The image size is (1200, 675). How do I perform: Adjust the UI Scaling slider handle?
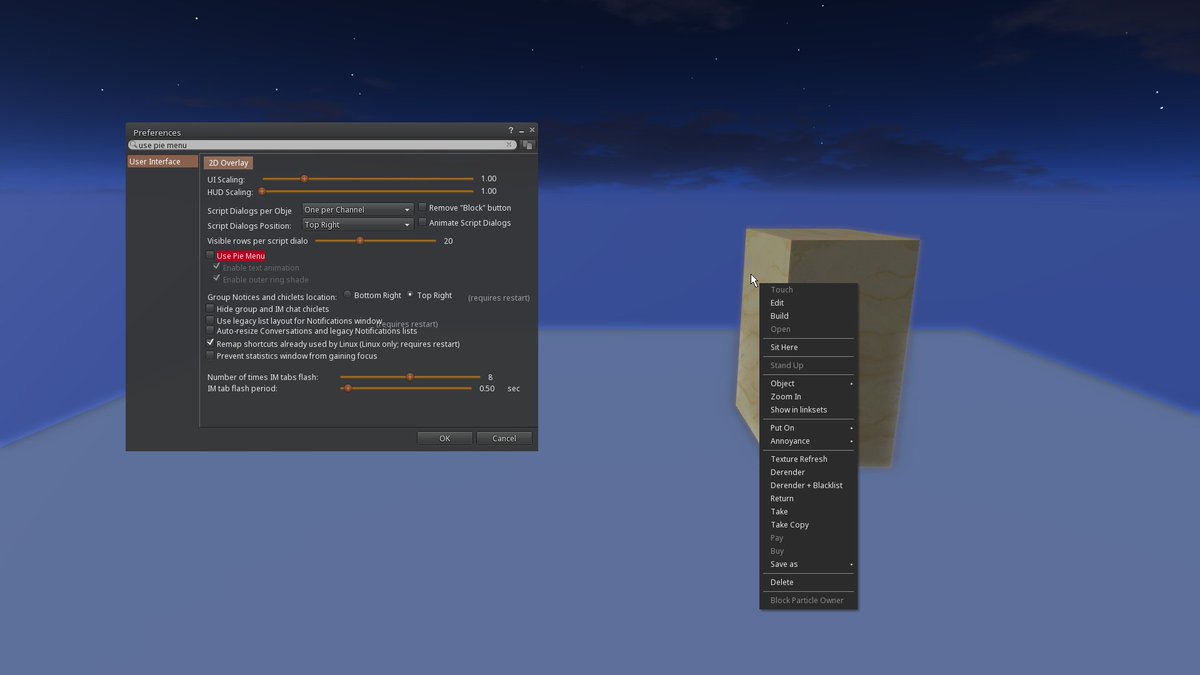[304, 179]
